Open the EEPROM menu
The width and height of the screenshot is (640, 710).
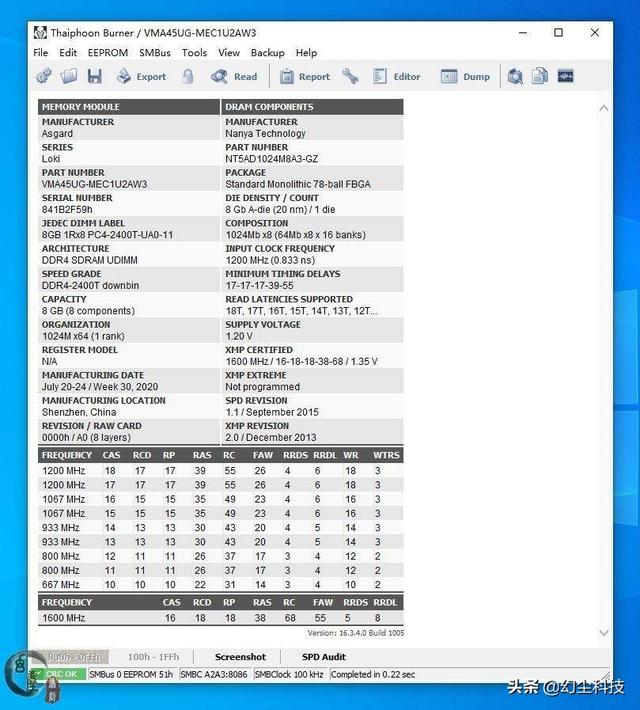point(108,53)
